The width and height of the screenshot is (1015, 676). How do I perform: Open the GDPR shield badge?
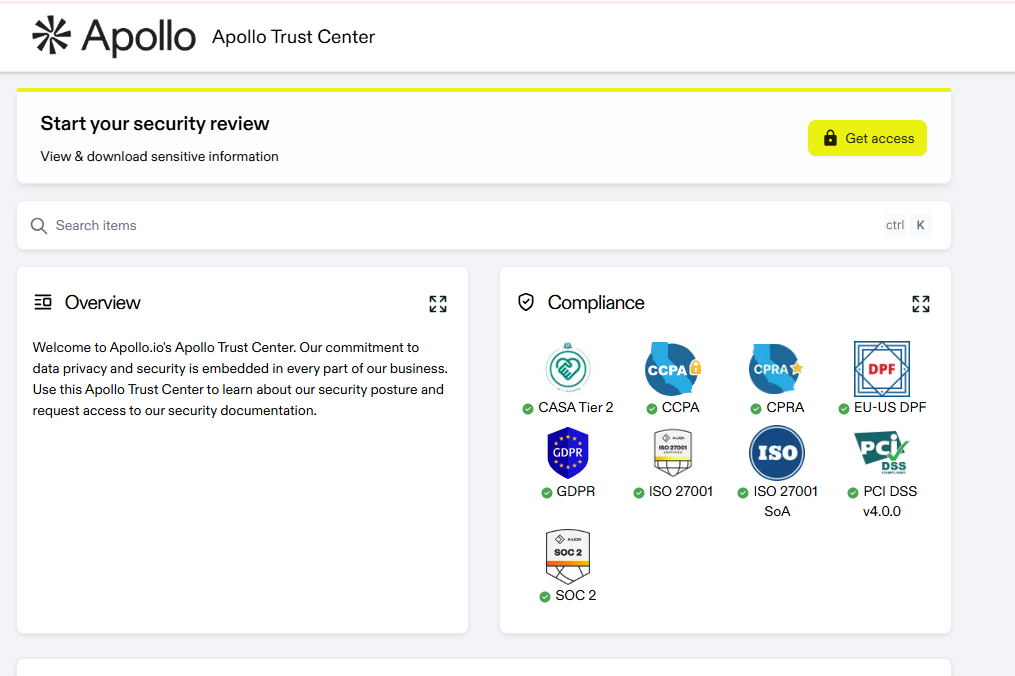(568, 453)
